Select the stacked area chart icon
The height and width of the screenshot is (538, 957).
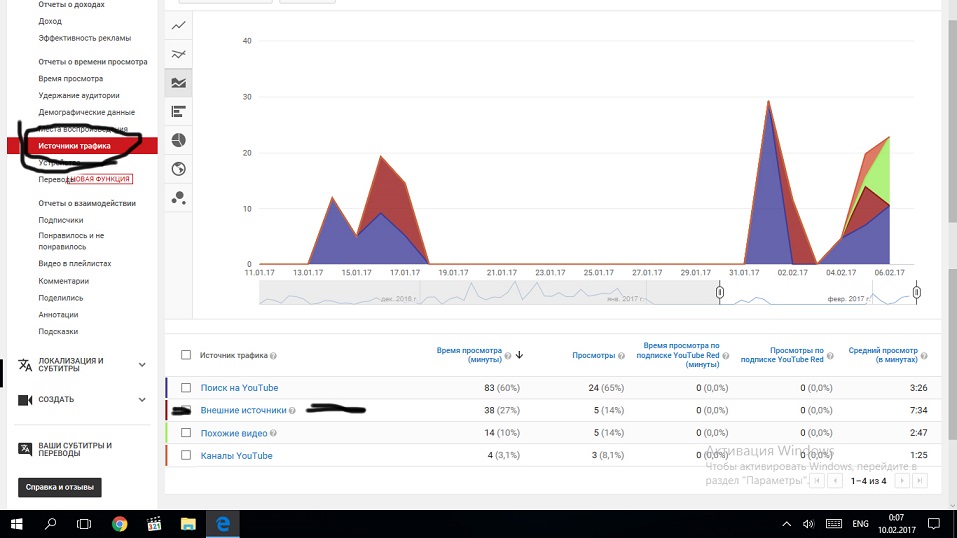178,83
